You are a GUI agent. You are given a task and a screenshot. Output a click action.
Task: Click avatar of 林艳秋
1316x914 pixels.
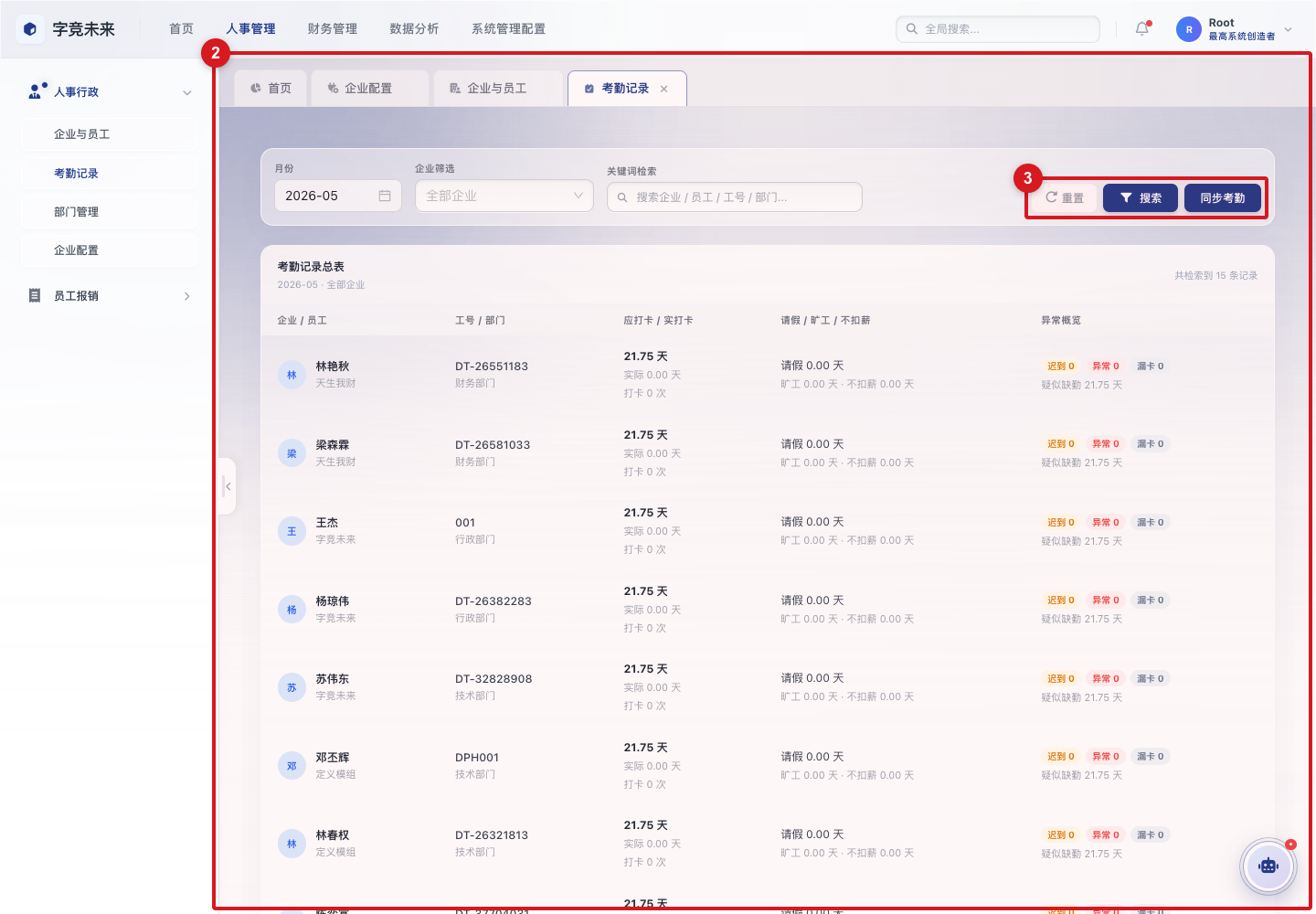click(292, 375)
